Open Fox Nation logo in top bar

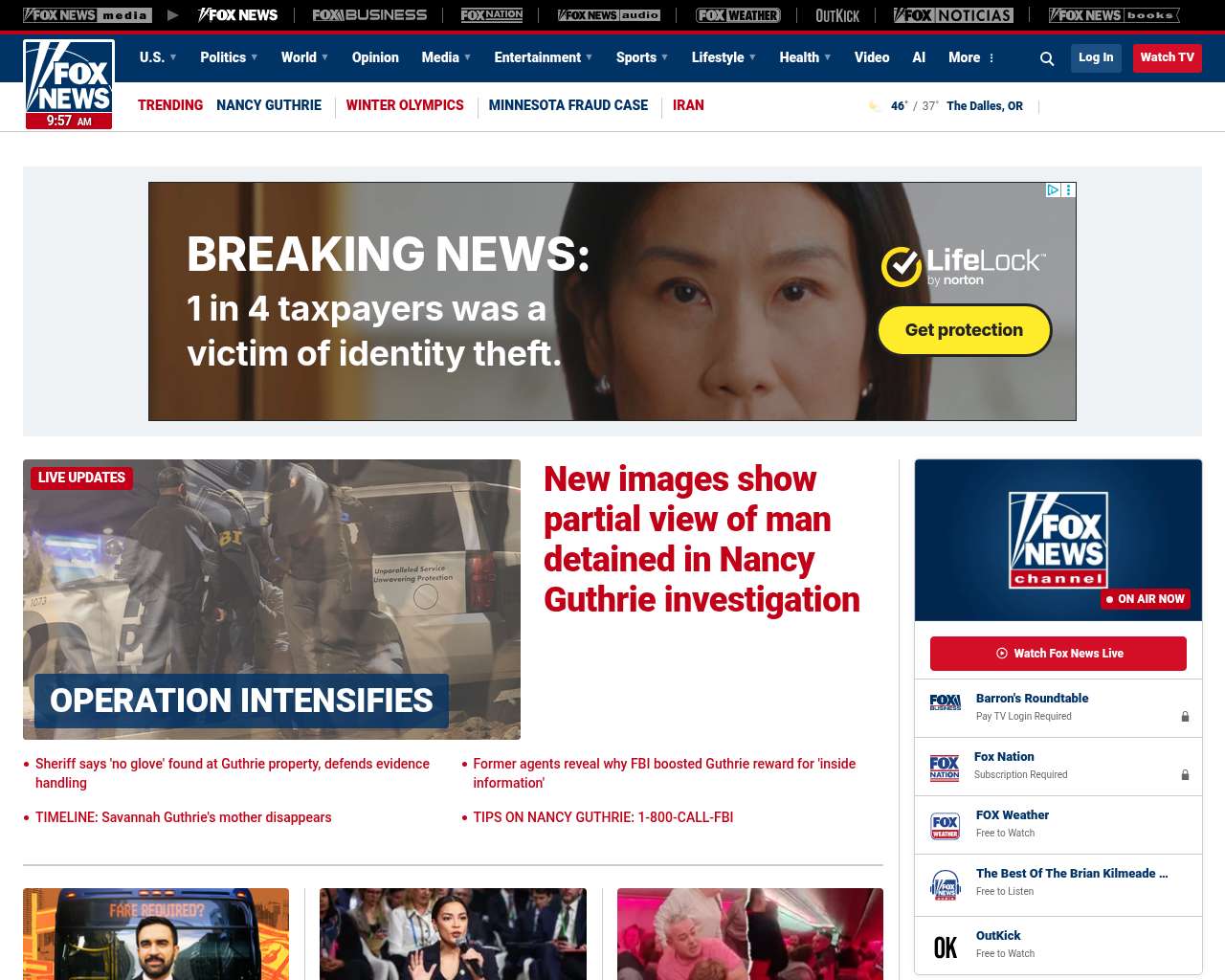click(x=492, y=15)
